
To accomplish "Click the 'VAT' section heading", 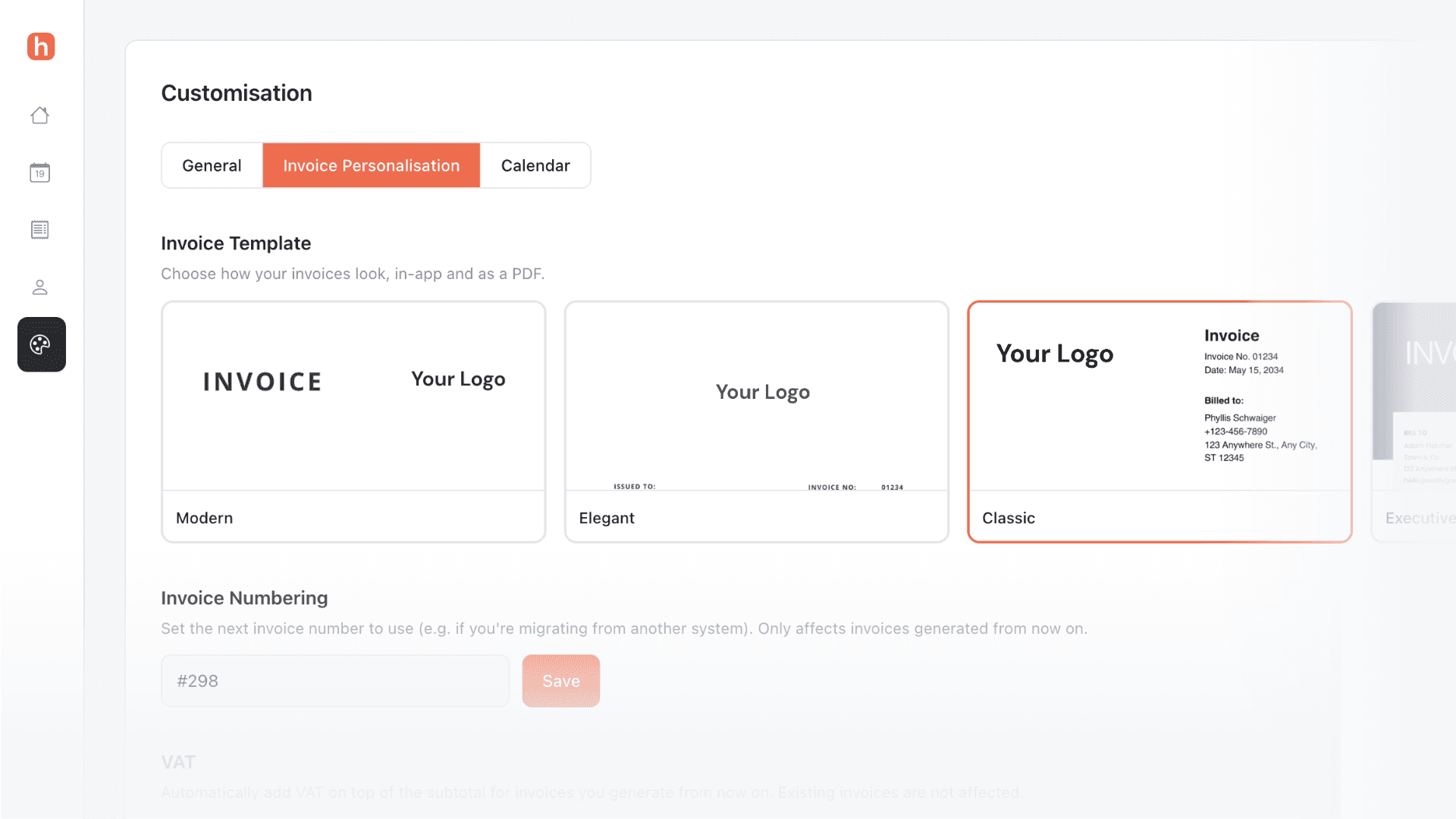I will (x=178, y=762).
